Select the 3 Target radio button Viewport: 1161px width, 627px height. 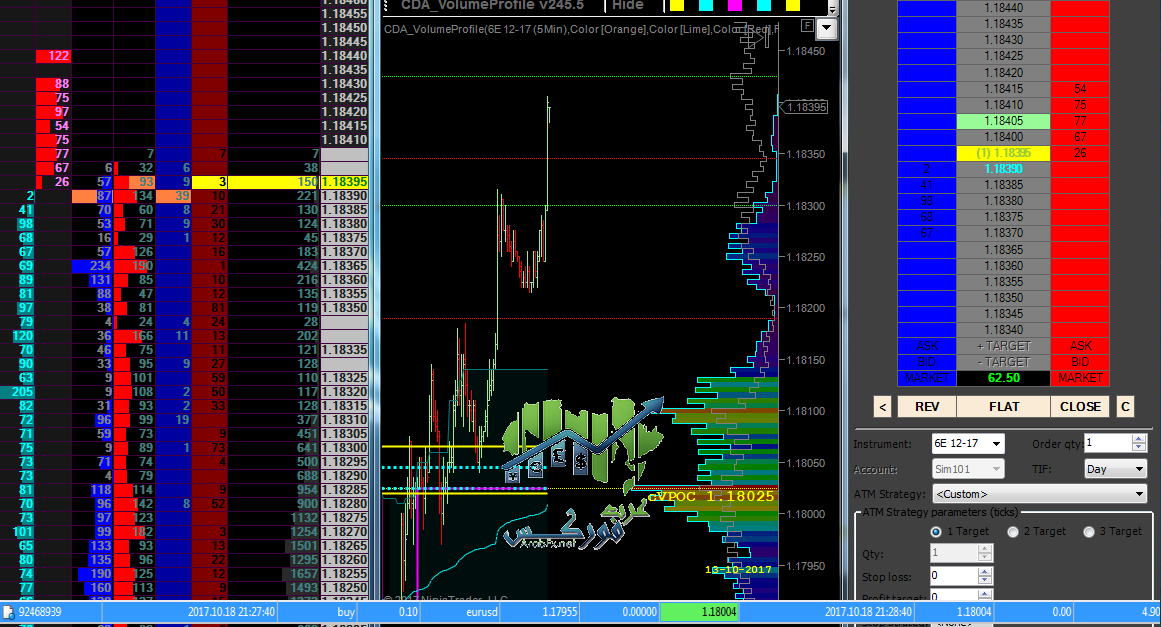[1089, 532]
